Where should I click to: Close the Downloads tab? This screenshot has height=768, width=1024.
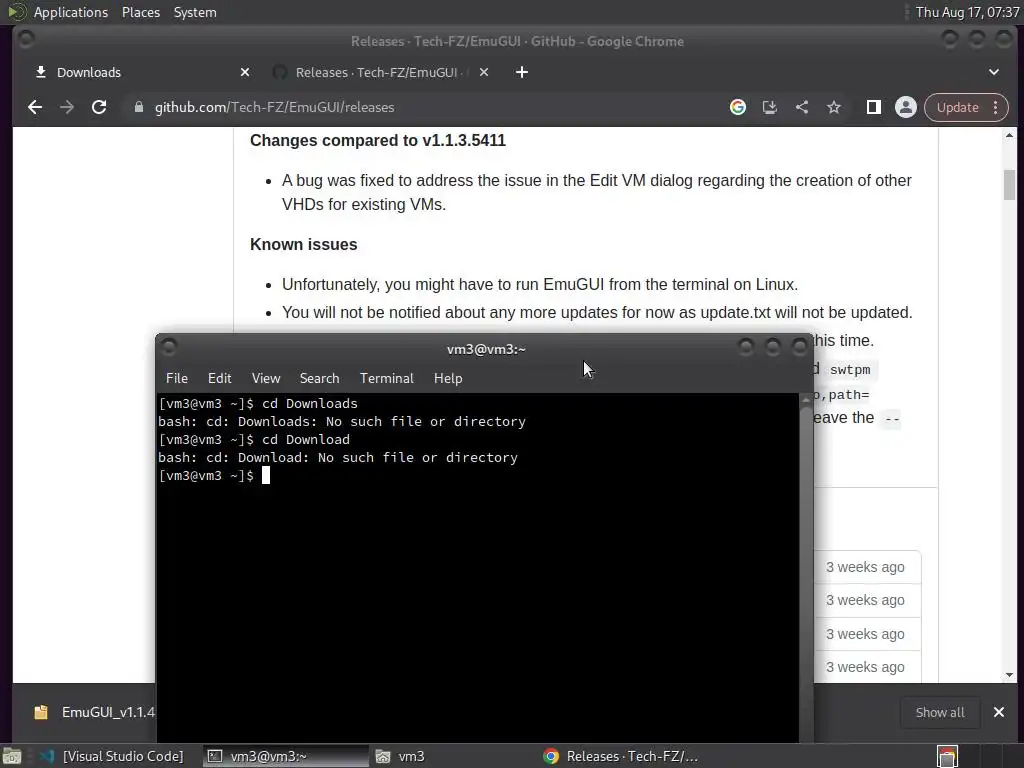tap(245, 72)
